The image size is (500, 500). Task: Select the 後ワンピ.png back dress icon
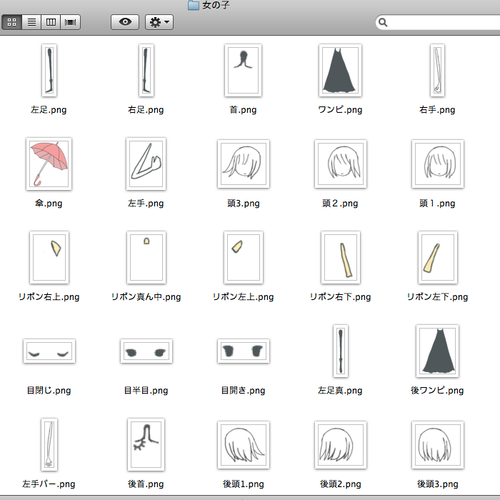point(437,351)
